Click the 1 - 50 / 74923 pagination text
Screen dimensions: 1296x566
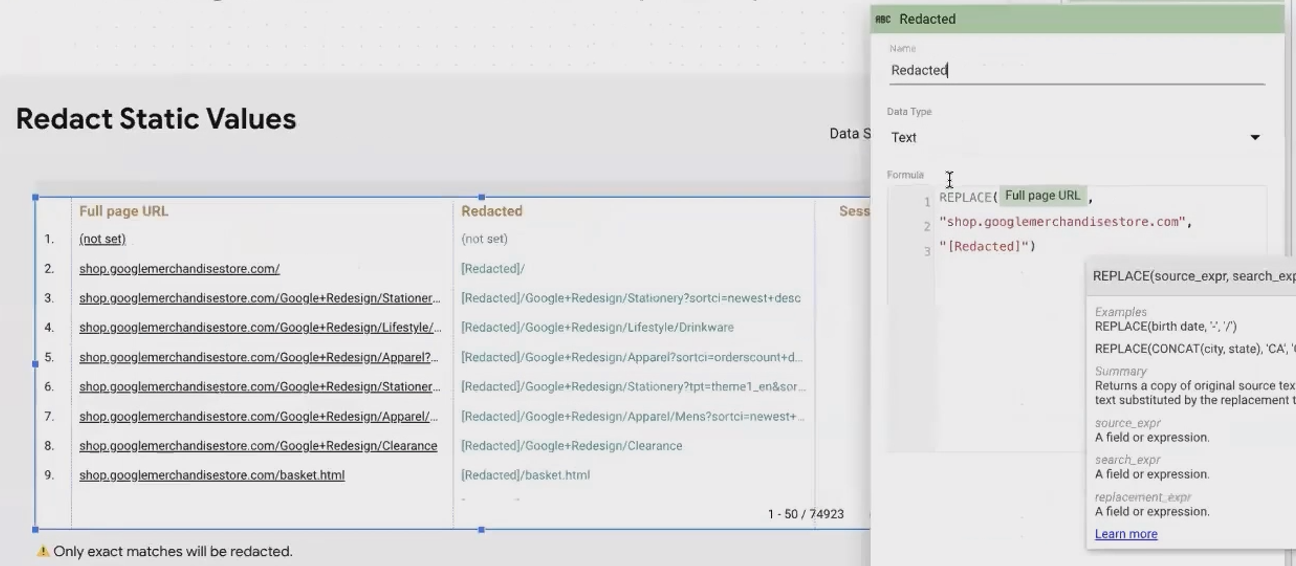click(806, 514)
